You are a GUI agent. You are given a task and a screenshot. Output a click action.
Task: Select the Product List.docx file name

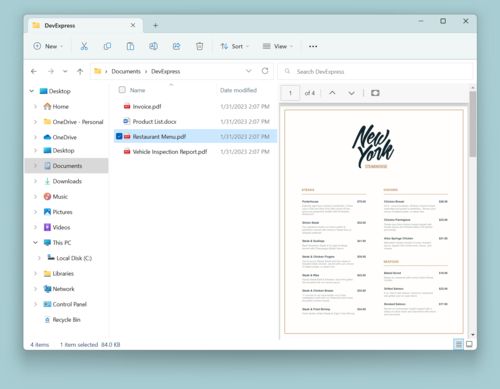(154, 122)
